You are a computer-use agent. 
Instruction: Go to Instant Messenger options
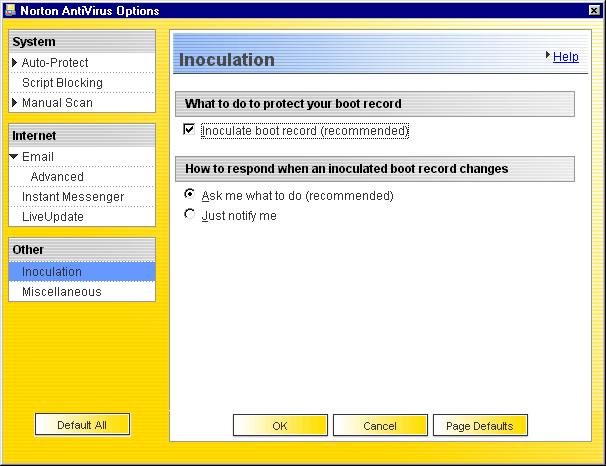click(73, 197)
